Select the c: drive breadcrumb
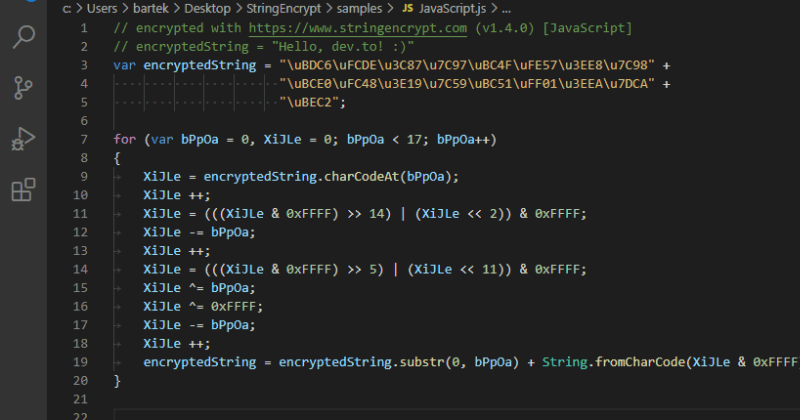This screenshot has width=800, height=420. (x=69, y=7)
